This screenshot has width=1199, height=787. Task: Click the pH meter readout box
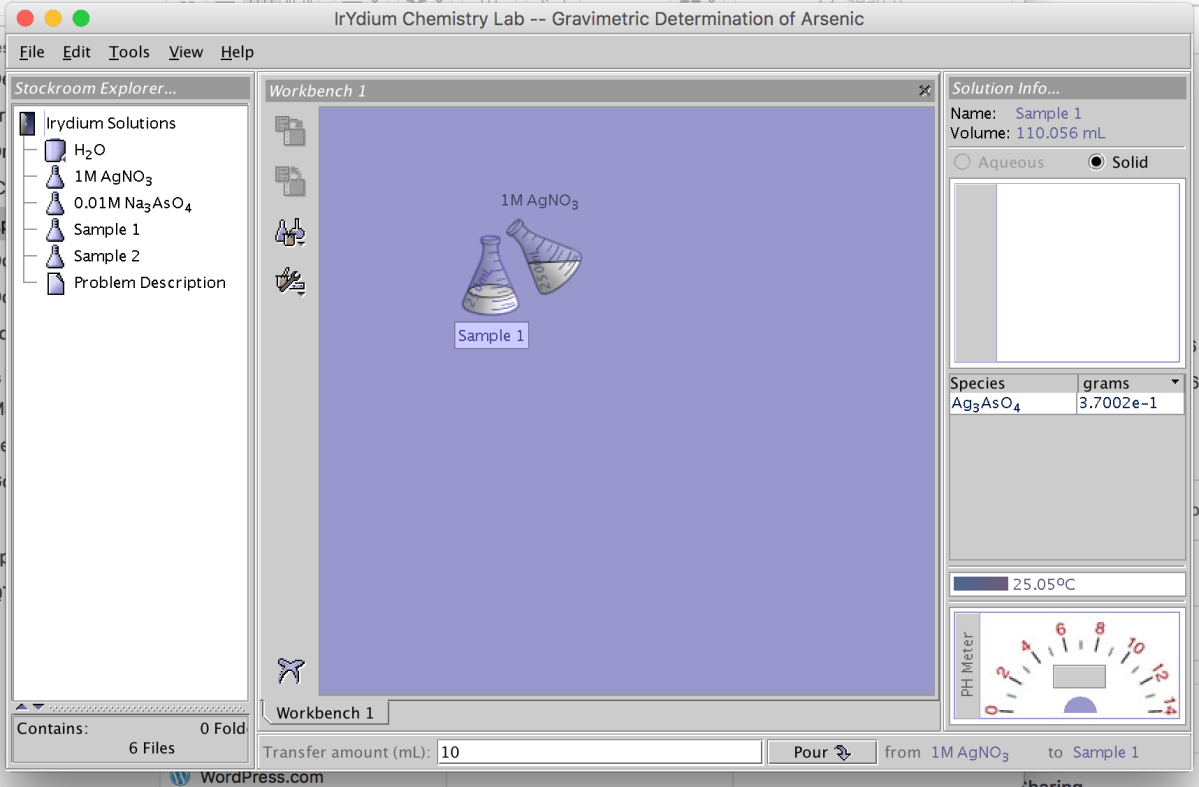tap(1079, 677)
